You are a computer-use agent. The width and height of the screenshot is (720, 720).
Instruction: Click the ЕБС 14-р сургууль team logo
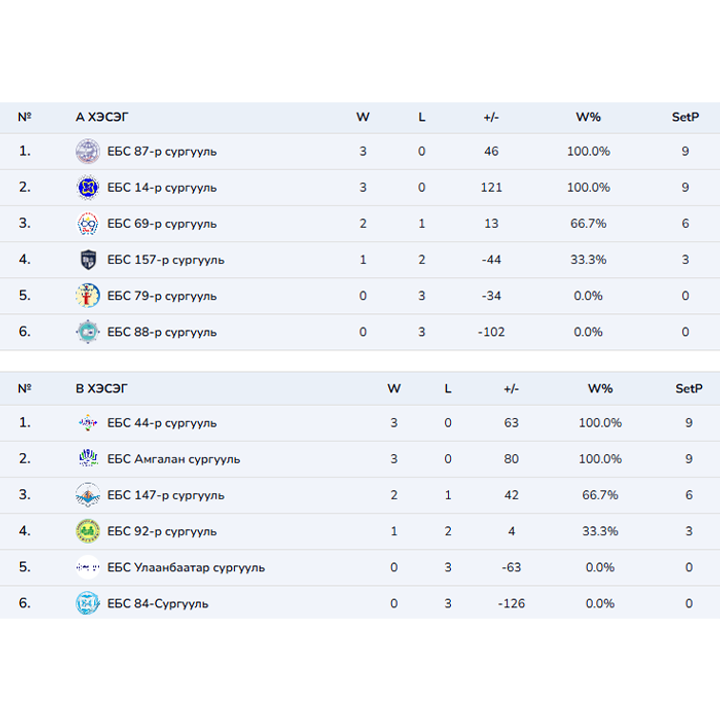coord(88,188)
